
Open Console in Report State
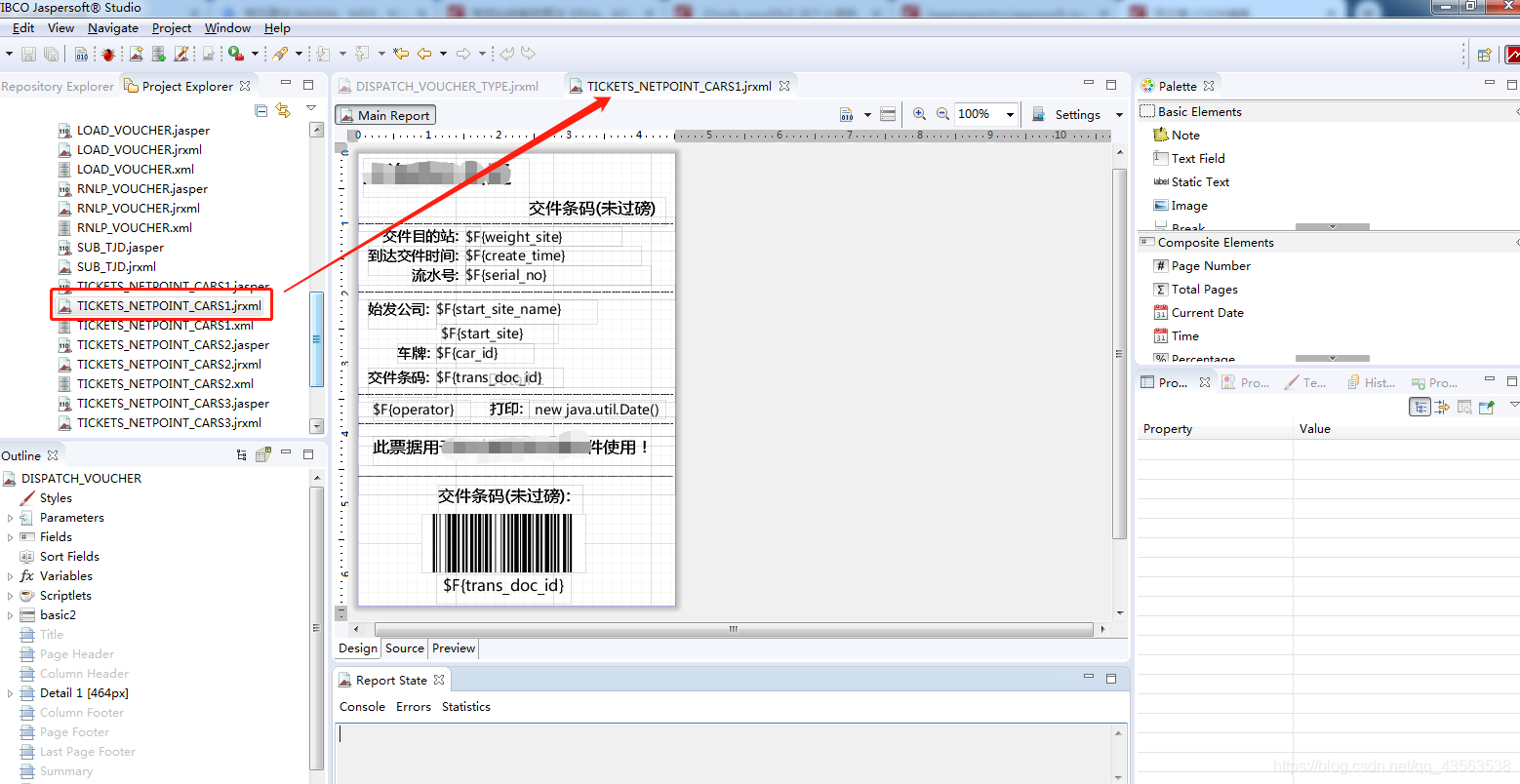(x=362, y=707)
